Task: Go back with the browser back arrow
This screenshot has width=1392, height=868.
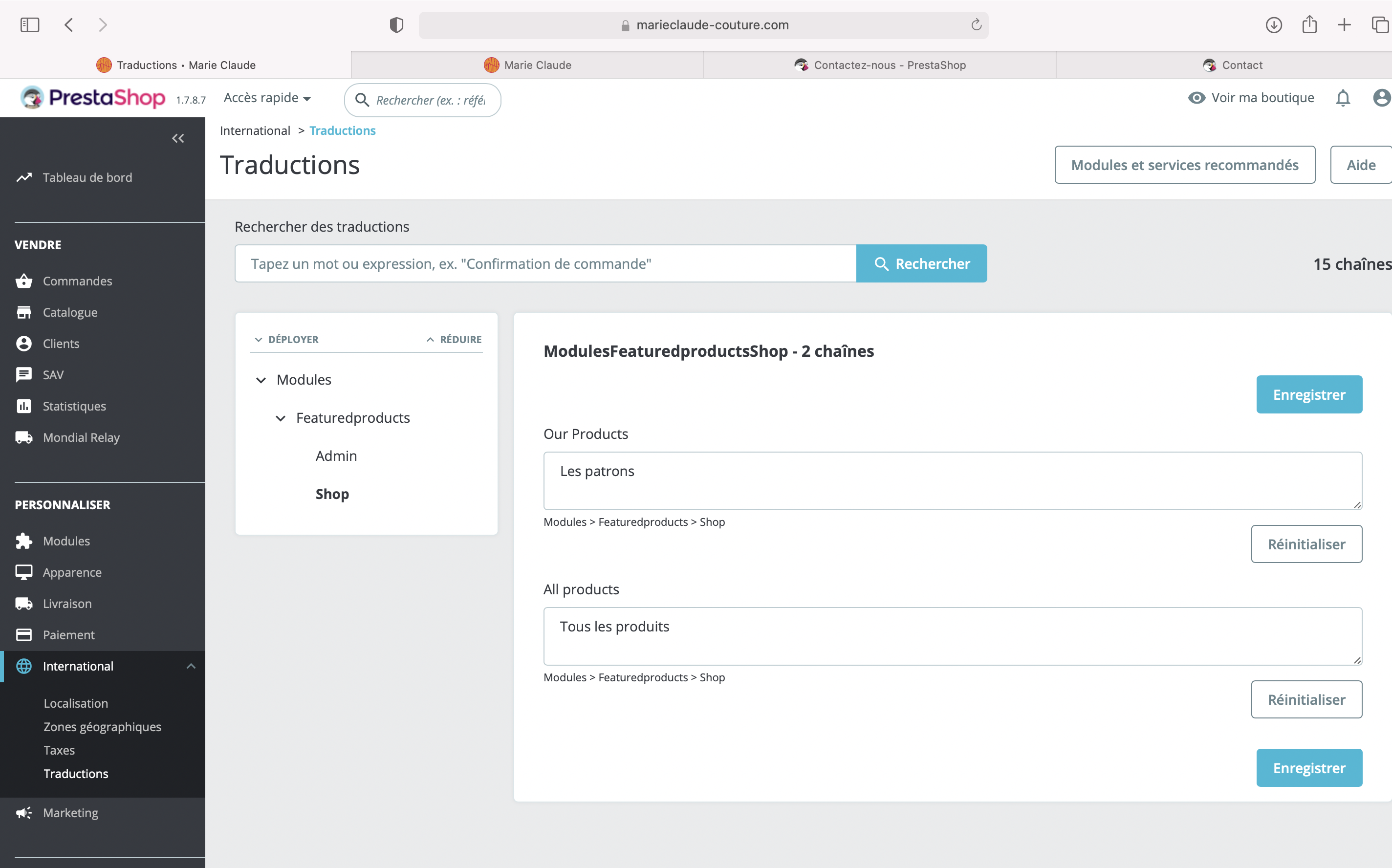Action: click(x=69, y=25)
